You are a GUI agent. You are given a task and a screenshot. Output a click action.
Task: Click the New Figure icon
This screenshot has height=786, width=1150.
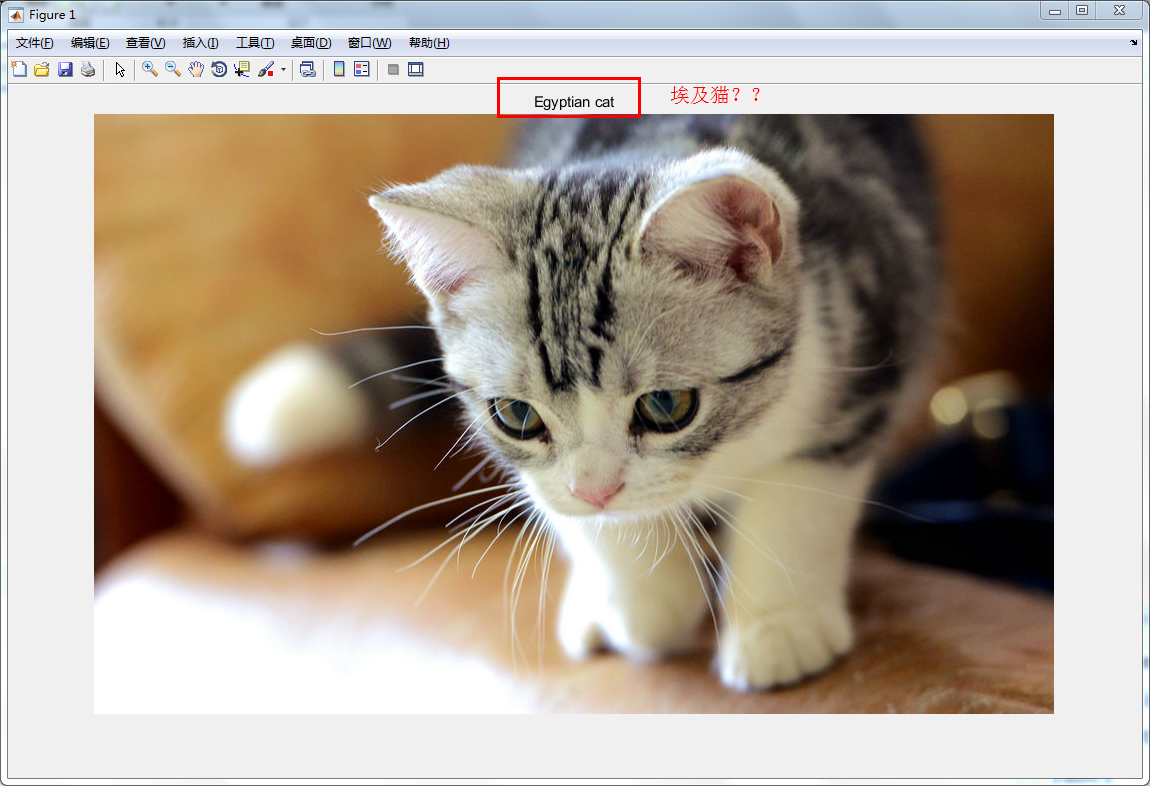point(19,69)
